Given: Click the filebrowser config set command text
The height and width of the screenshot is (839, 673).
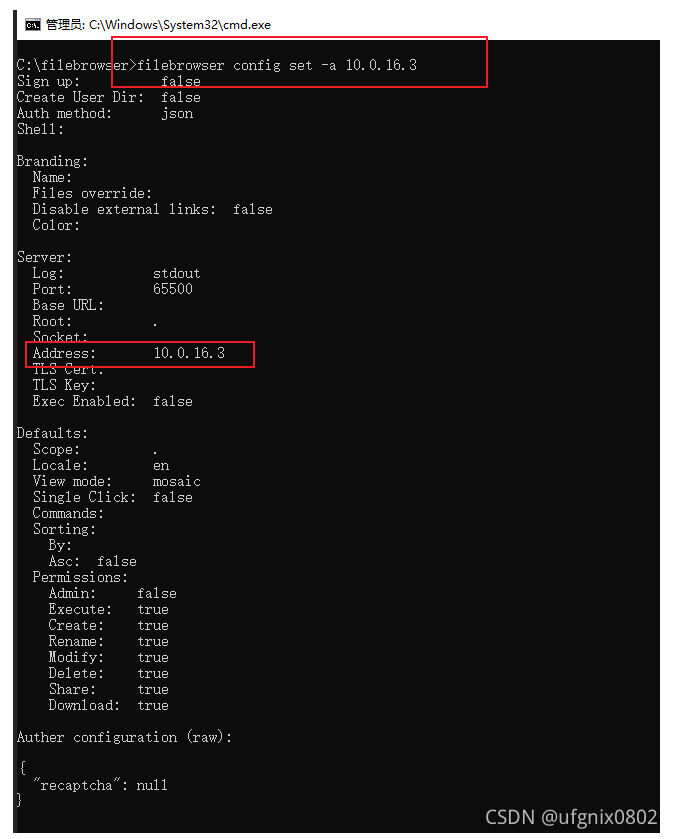Looking at the screenshot, I should (277, 65).
